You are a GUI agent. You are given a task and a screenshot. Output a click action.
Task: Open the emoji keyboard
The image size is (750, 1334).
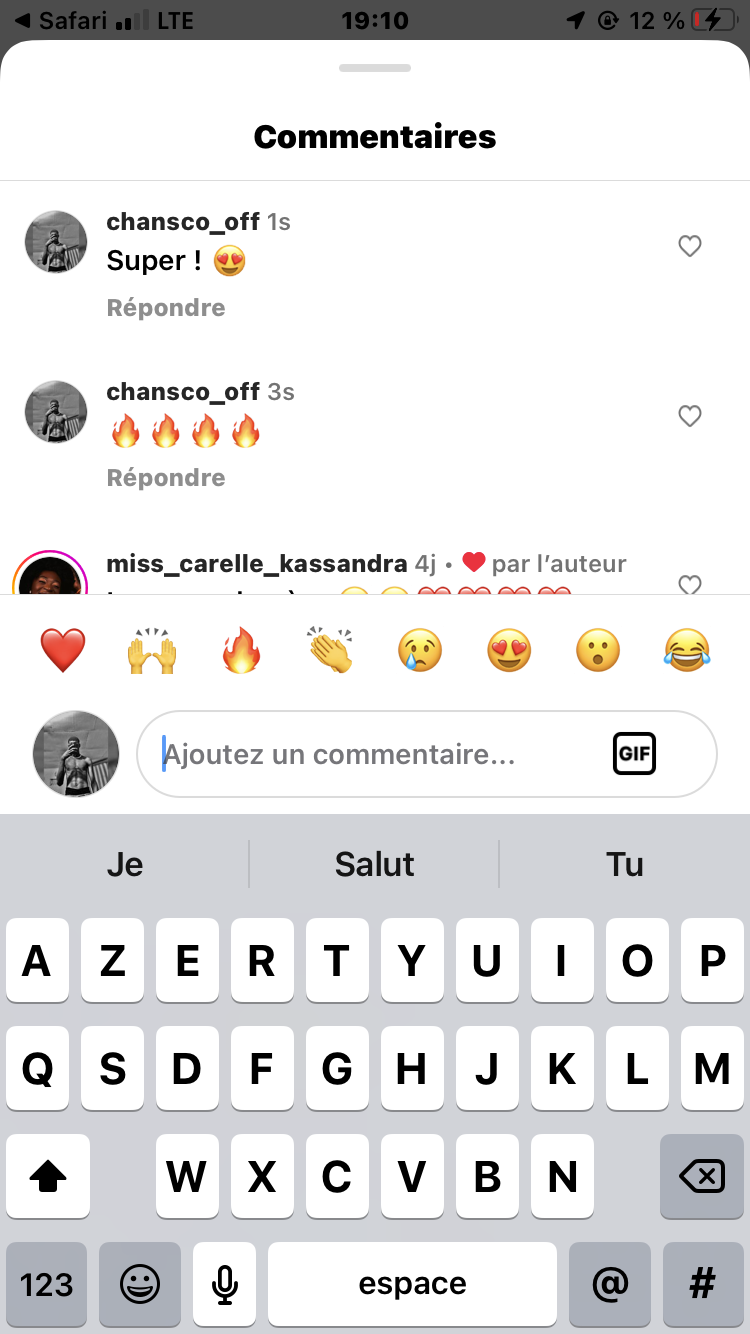click(x=140, y=1285)
